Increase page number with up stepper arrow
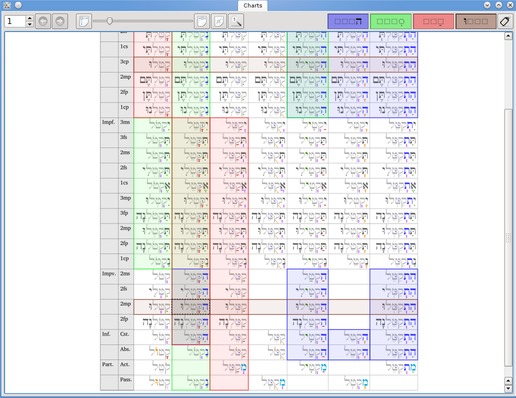This screenshot has height=398, width=516. (30, 18)
